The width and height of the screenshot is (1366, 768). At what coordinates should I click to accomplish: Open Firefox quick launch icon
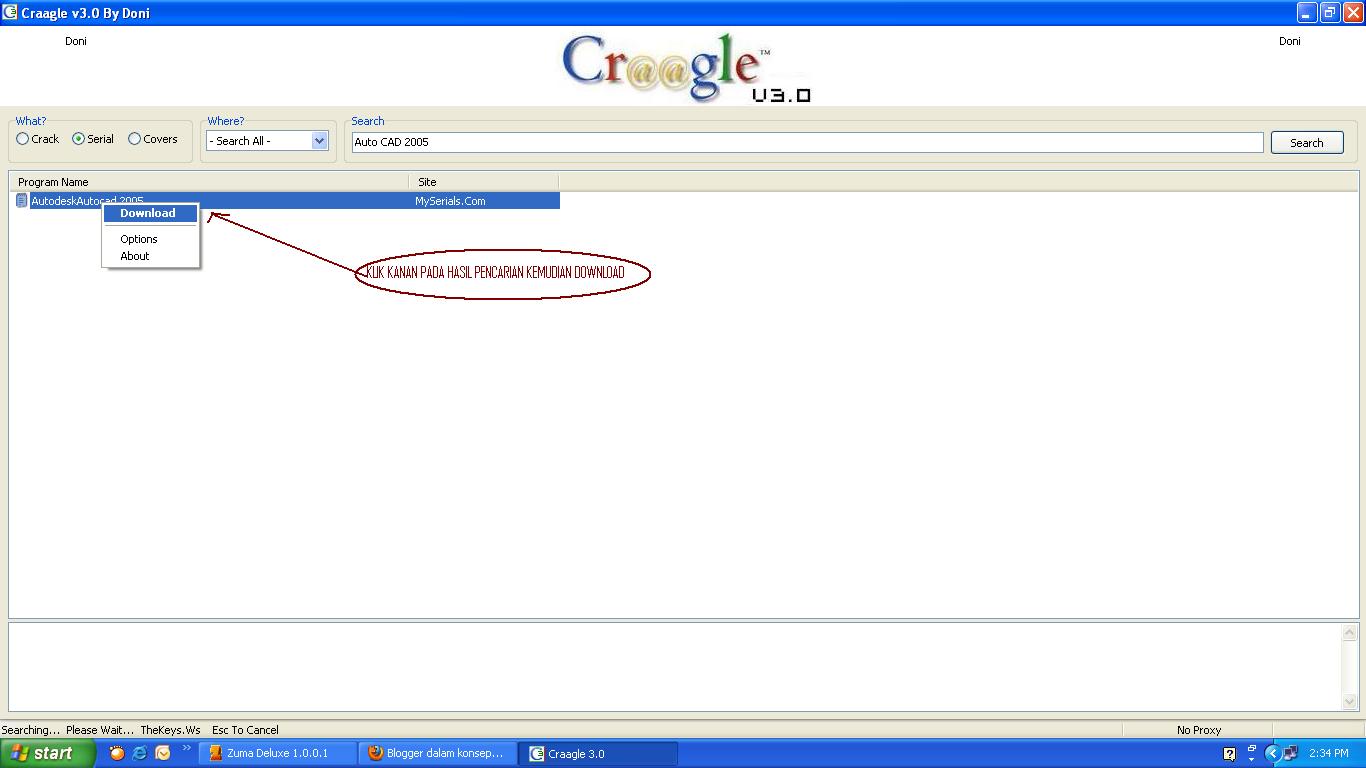tap(117, 753)
